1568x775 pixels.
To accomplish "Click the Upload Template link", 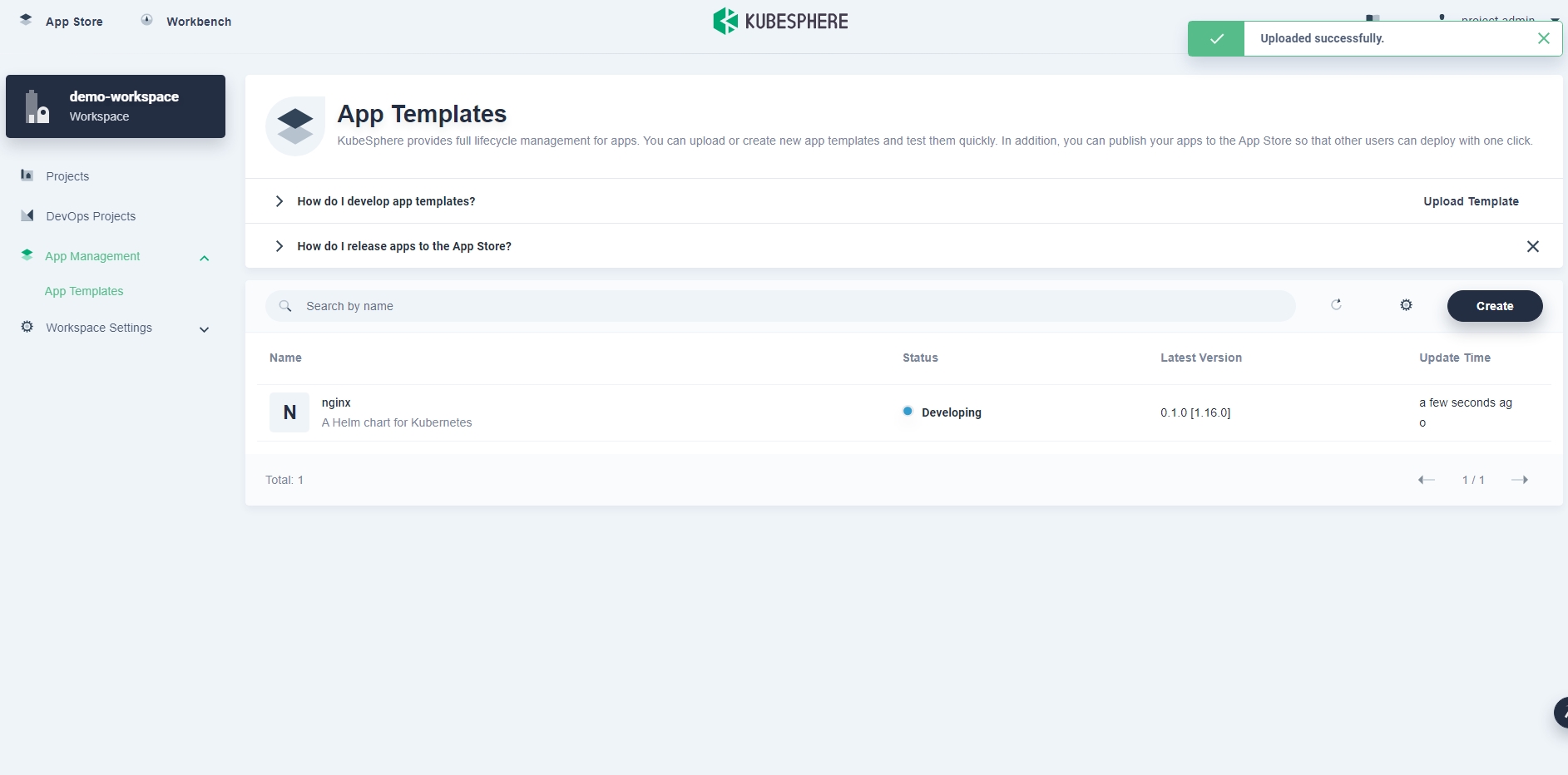I will 1470,201.
